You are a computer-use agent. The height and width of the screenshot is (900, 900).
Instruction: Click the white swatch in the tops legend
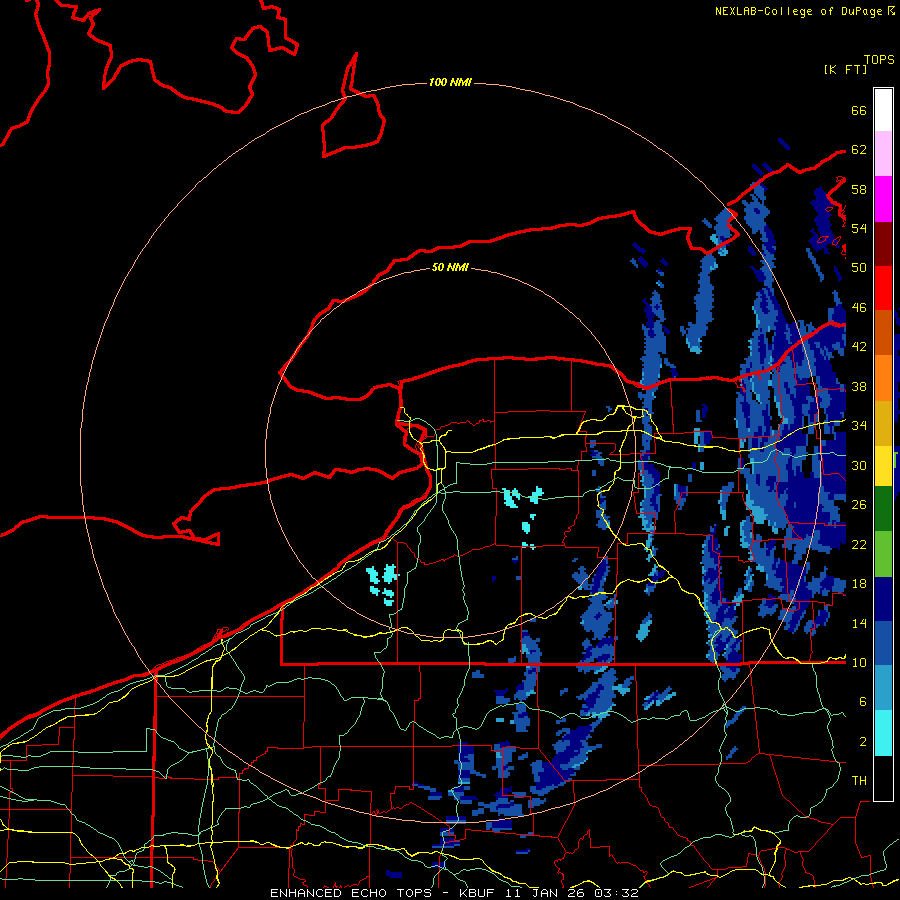(x=883, y=110)
